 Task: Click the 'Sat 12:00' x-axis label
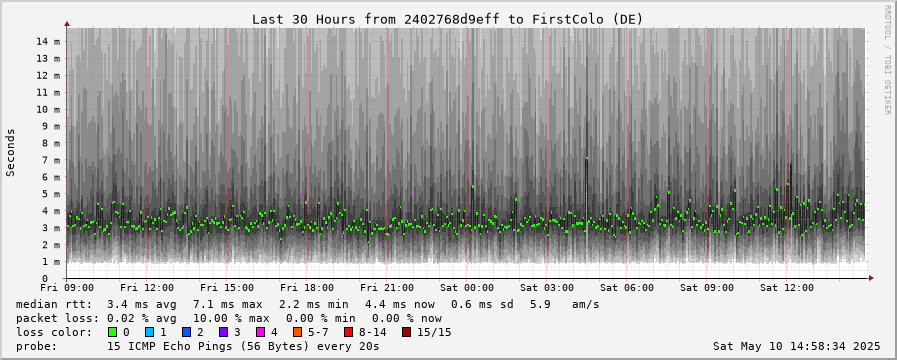coord(787,287)
